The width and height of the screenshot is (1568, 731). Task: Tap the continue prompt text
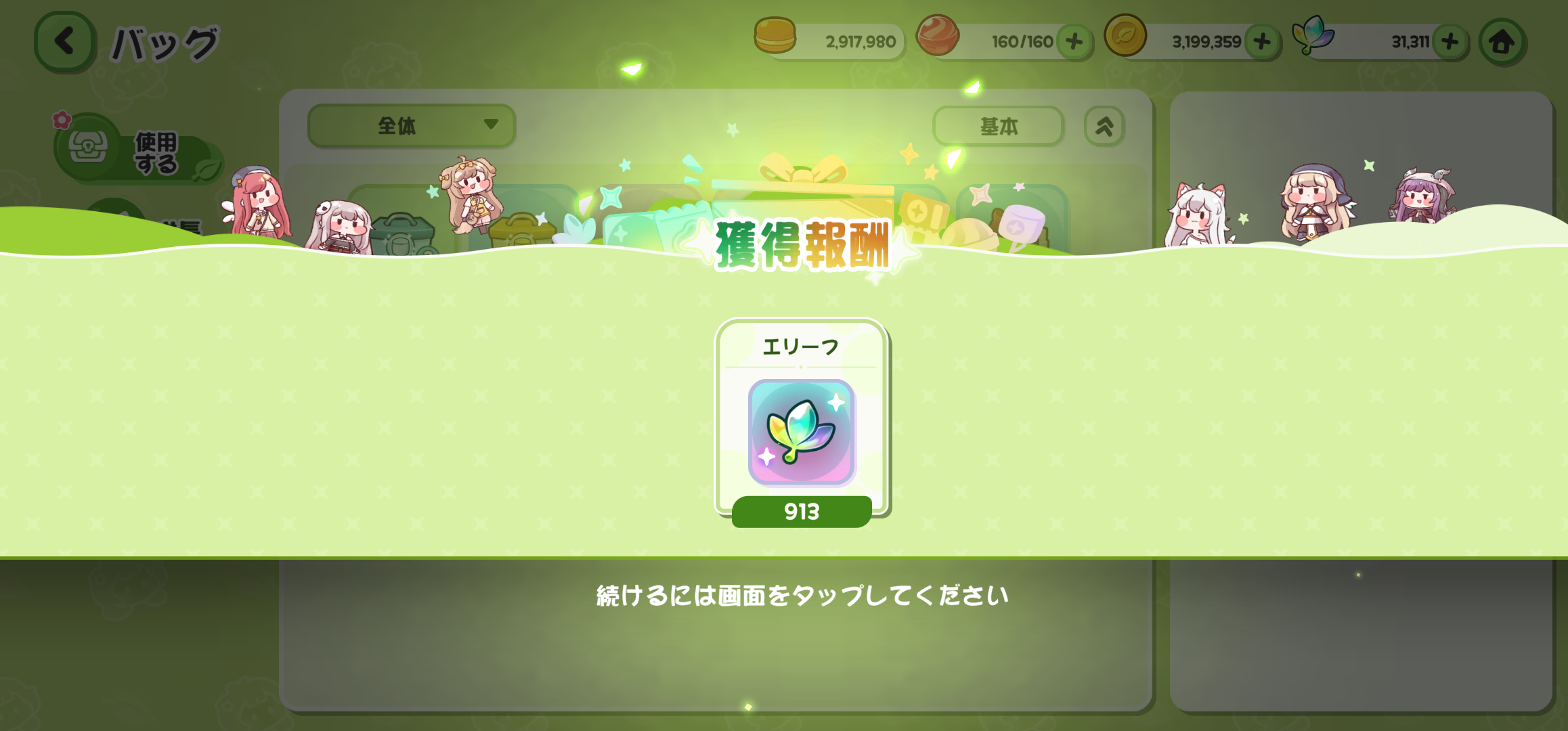tap(802, 596)
